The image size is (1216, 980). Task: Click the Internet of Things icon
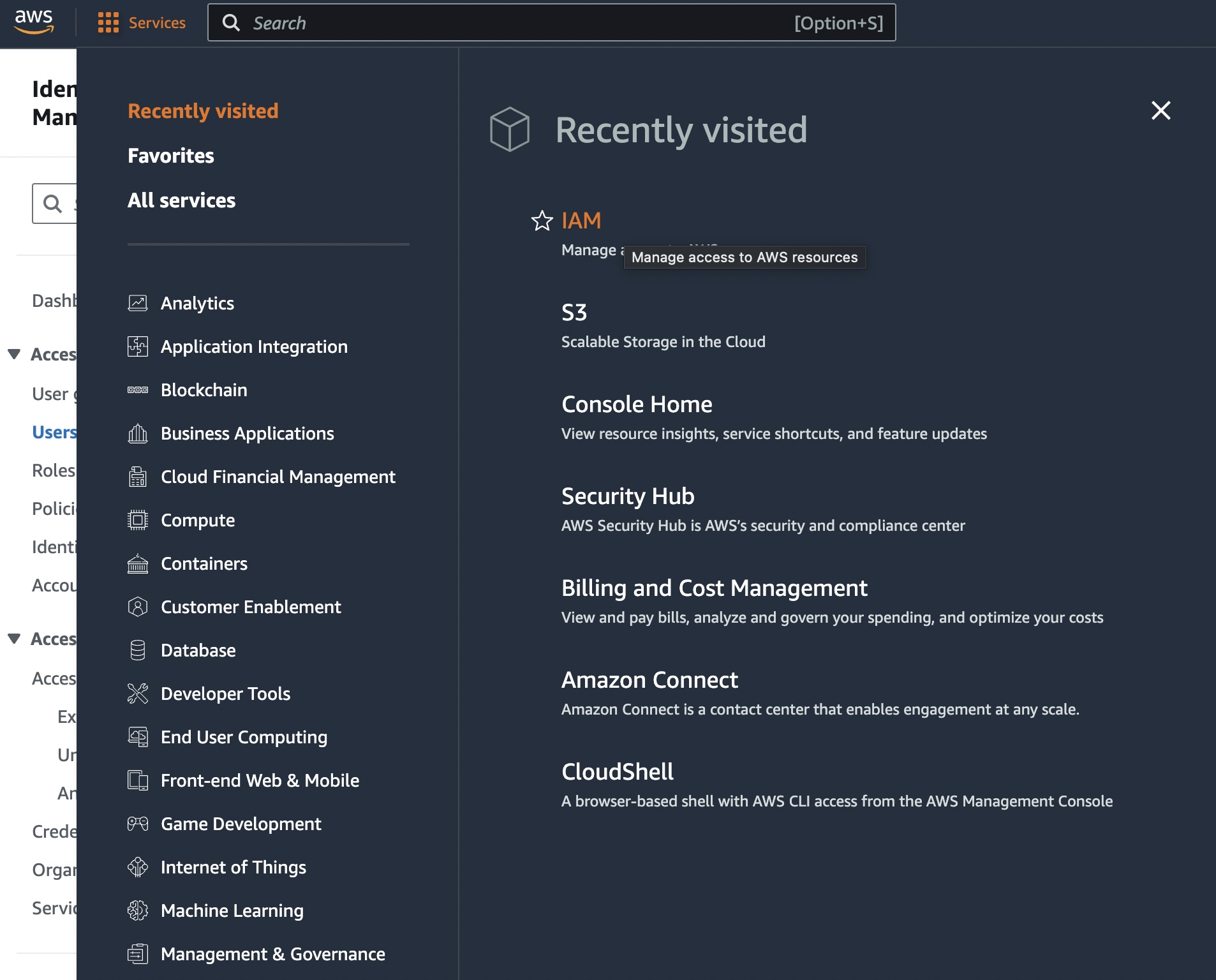point(138,867)
